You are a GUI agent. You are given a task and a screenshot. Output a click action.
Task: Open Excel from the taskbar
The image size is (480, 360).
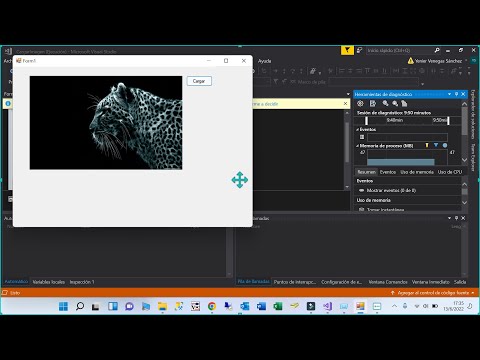pos(278,306)
